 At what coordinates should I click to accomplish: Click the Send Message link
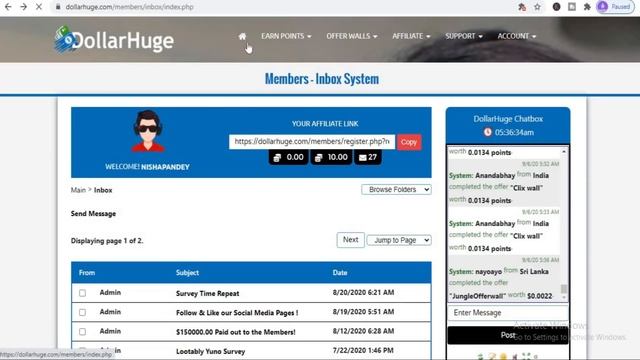(93, 214)
